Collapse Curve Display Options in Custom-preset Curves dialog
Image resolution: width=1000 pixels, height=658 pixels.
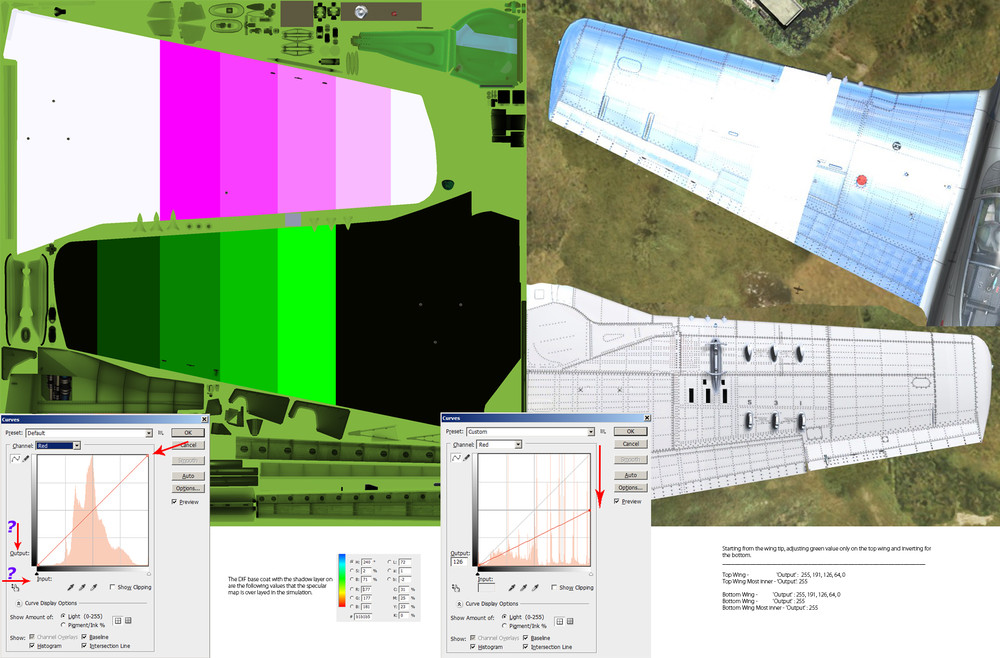pyautogui.click(x=459, y=604)
